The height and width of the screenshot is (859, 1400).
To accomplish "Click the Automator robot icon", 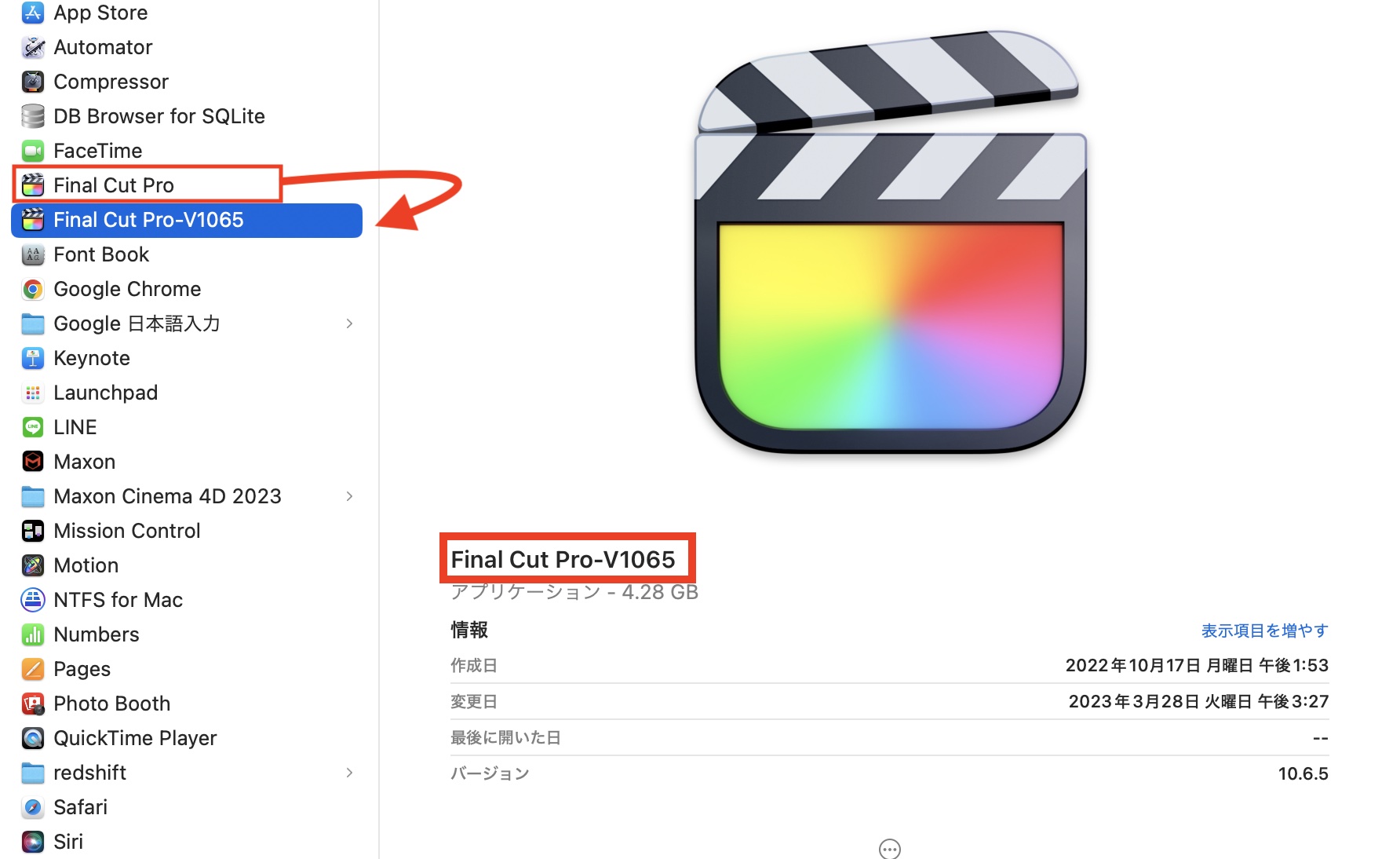I will [x=33, y=47].
